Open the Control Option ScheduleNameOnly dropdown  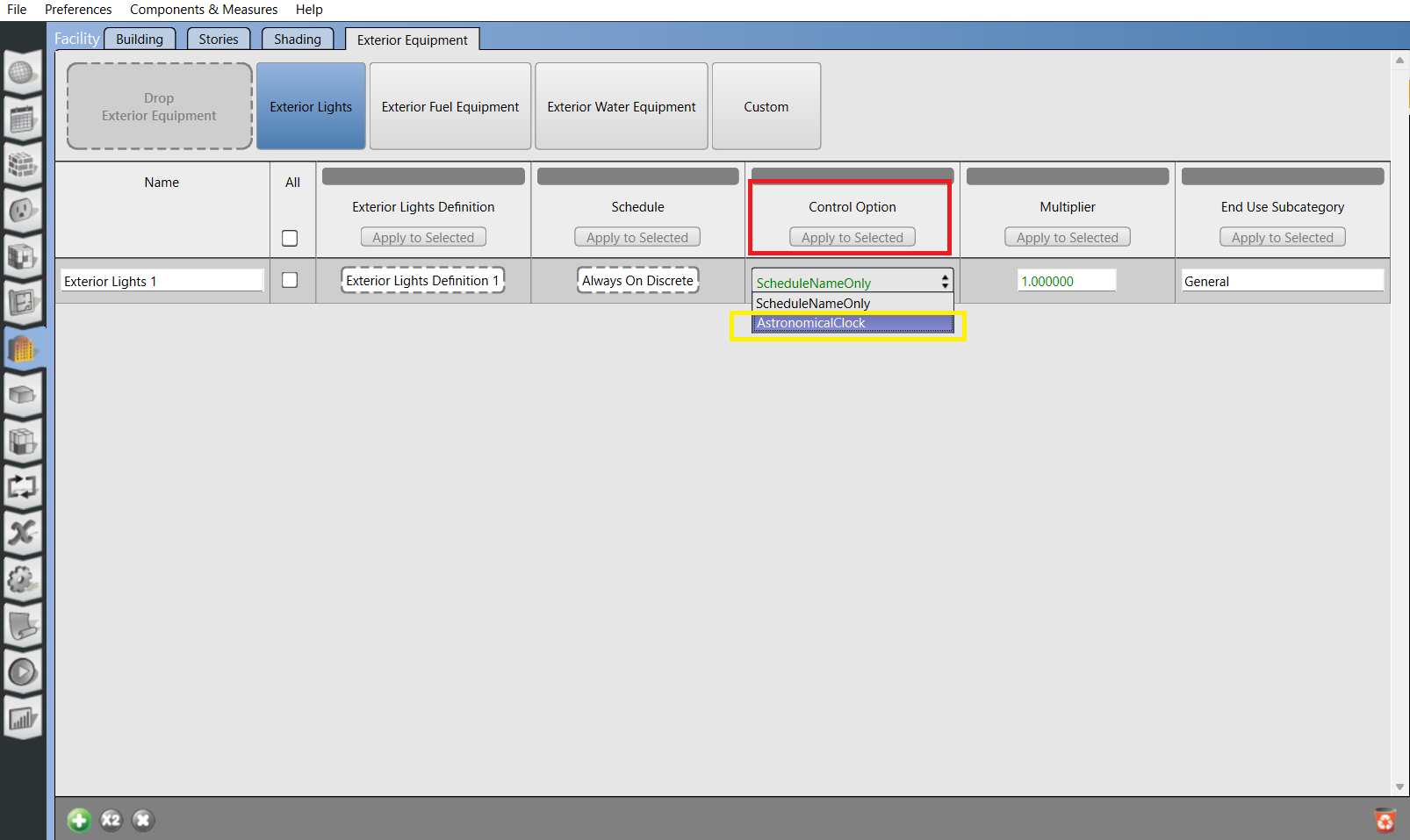pyautogui.click(x=852, y=282)
